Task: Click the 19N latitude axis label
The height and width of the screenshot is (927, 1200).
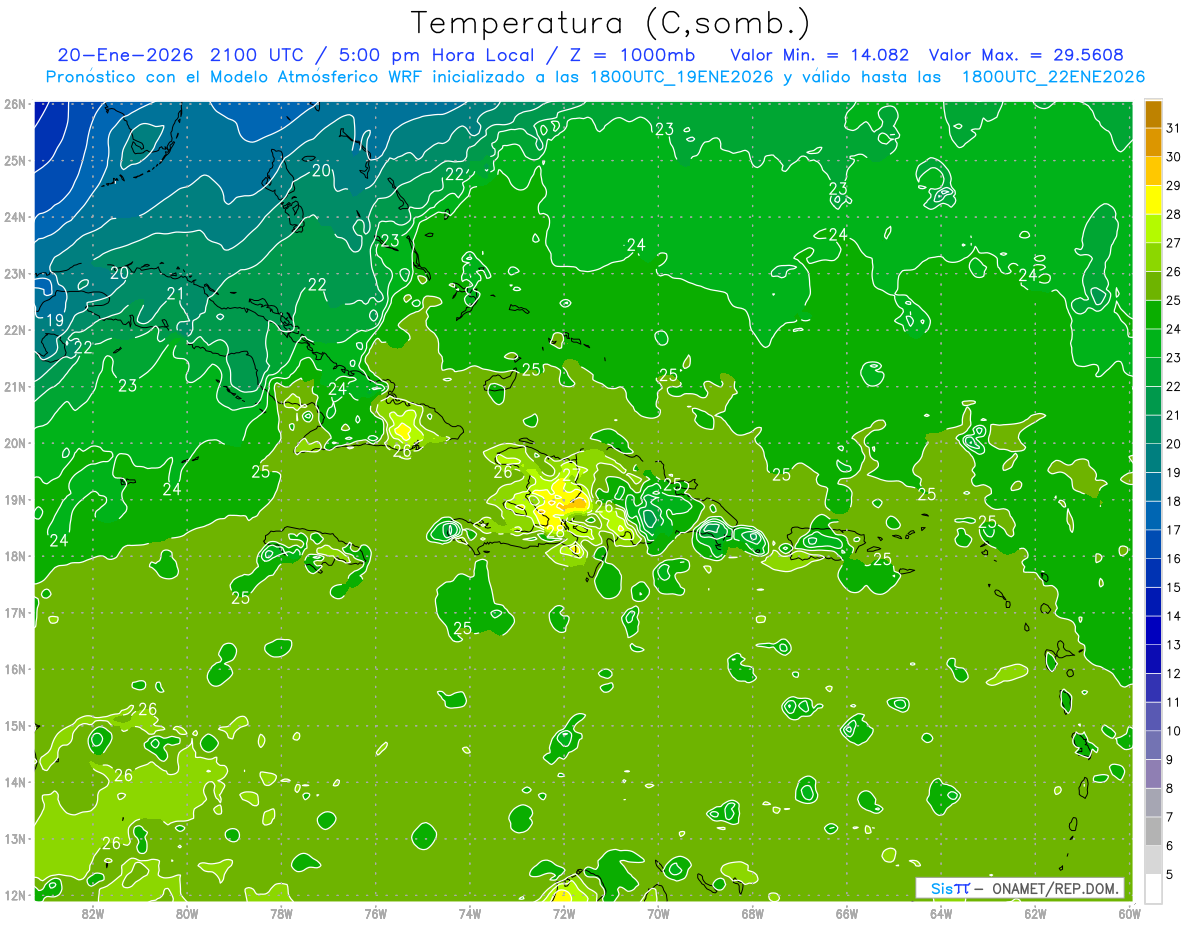Action: [15, 500]
